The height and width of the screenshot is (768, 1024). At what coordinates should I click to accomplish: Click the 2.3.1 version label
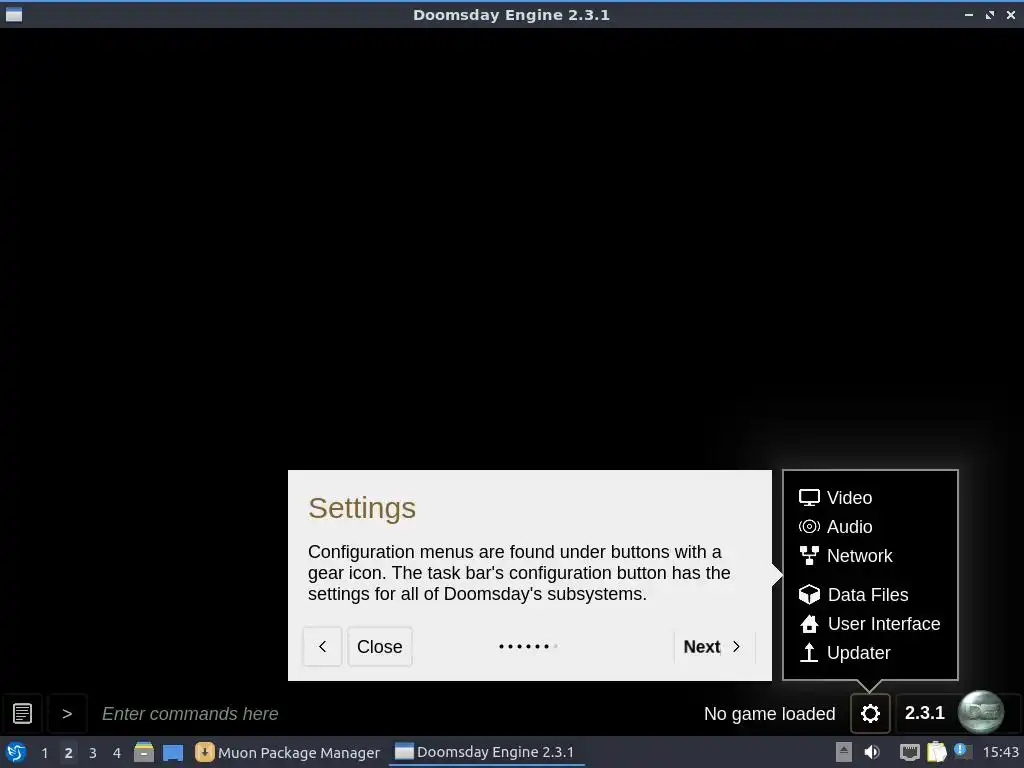tap(925, 712)
